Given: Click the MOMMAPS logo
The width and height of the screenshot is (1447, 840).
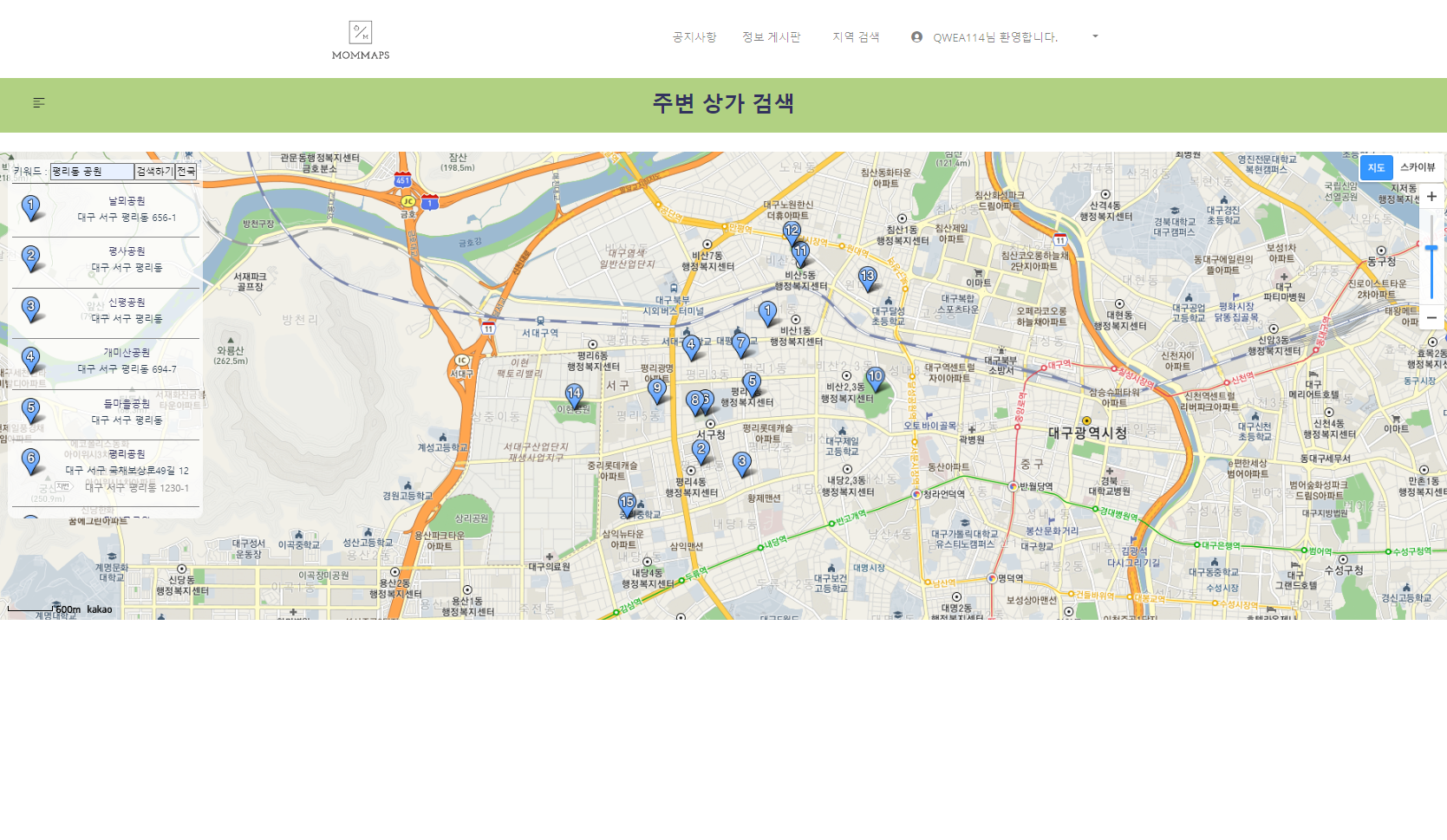Looking at the screenshot, I should point(361,38).
